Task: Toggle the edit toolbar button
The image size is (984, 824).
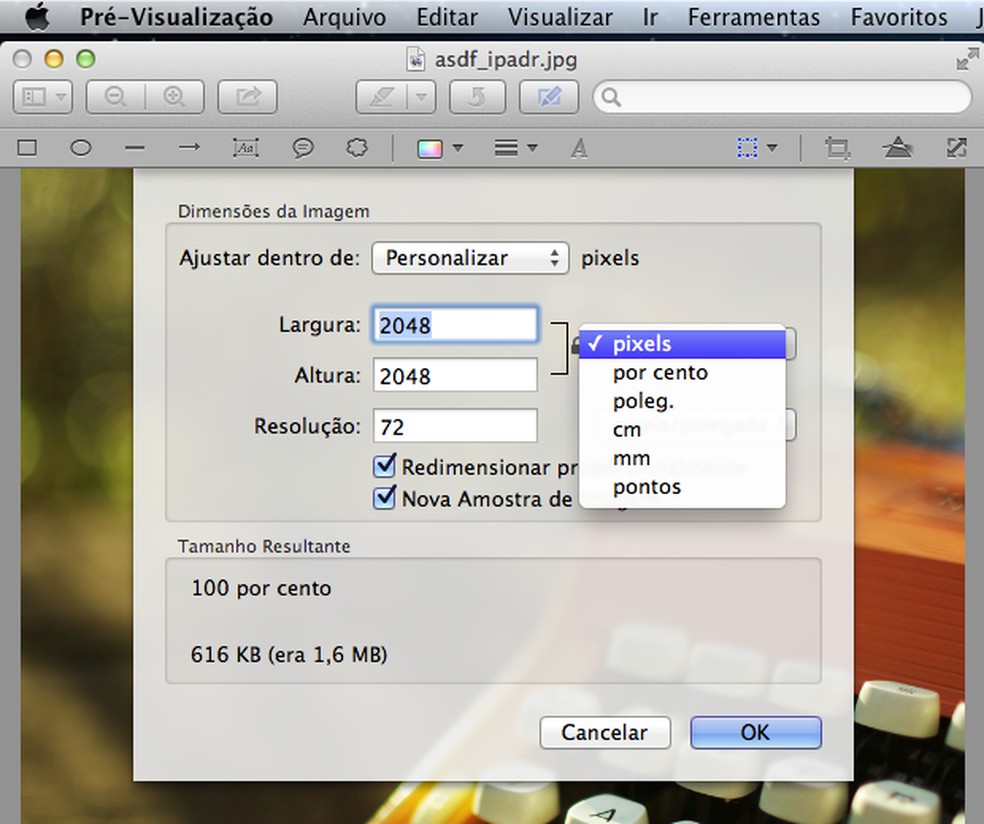Action: tap(549, 97)
